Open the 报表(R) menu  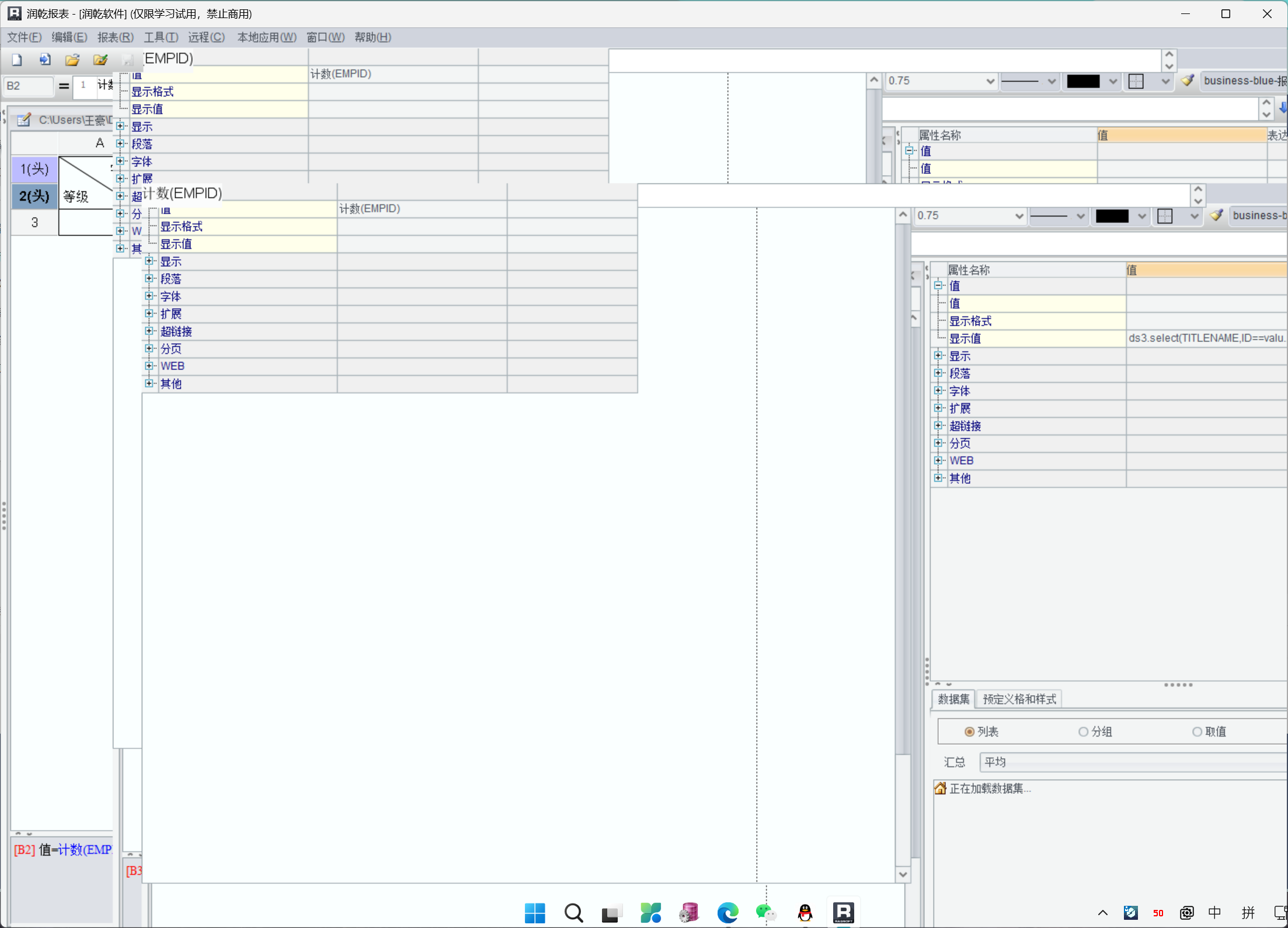[x=115, y=37]
